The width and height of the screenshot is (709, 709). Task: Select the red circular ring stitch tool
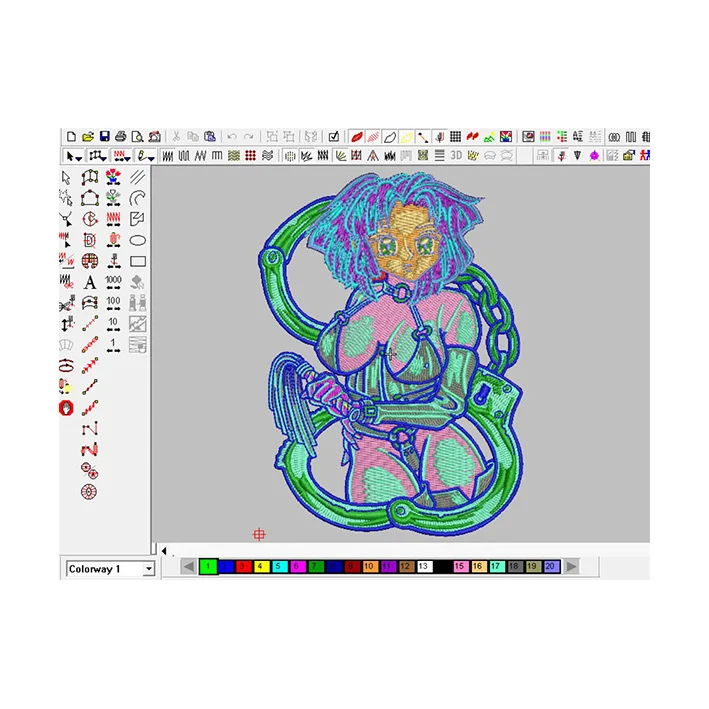89,492
